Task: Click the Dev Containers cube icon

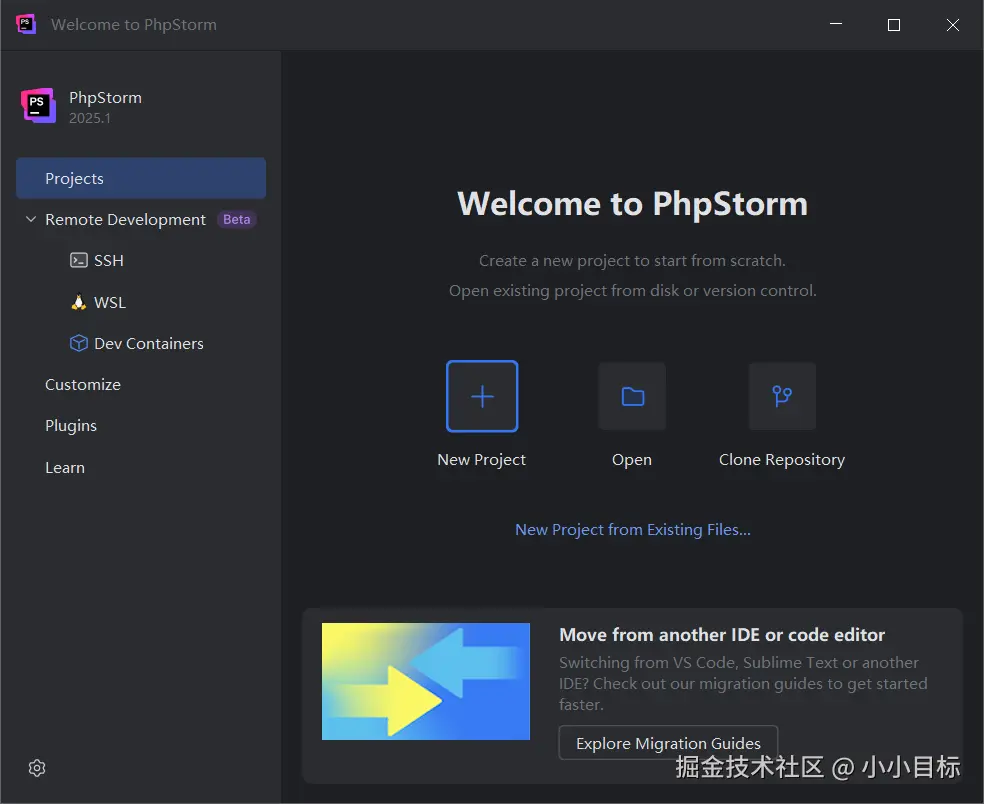Action: click(x=78, y=343)
